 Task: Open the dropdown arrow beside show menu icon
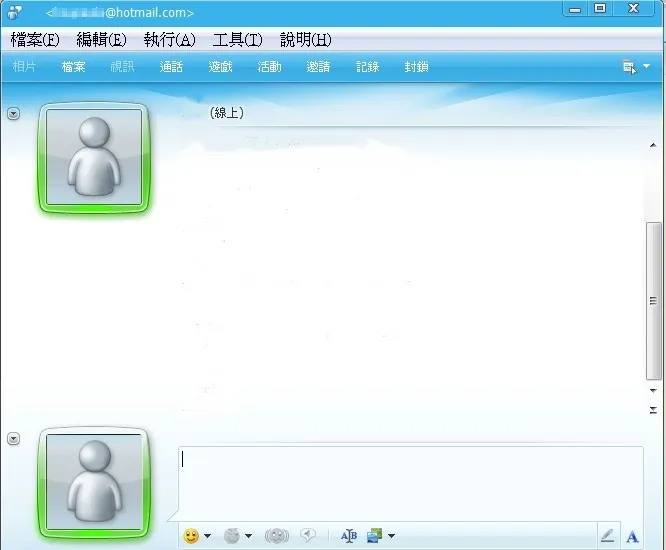(646, 66)
